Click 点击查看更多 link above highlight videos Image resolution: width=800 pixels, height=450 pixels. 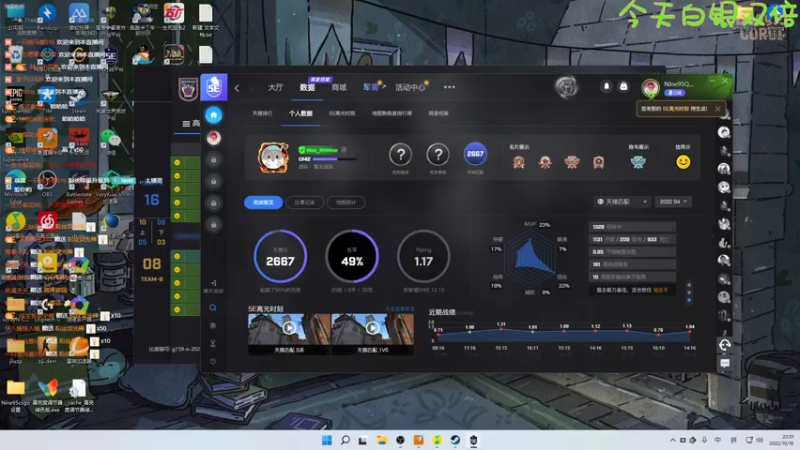(x=399, y=309)
